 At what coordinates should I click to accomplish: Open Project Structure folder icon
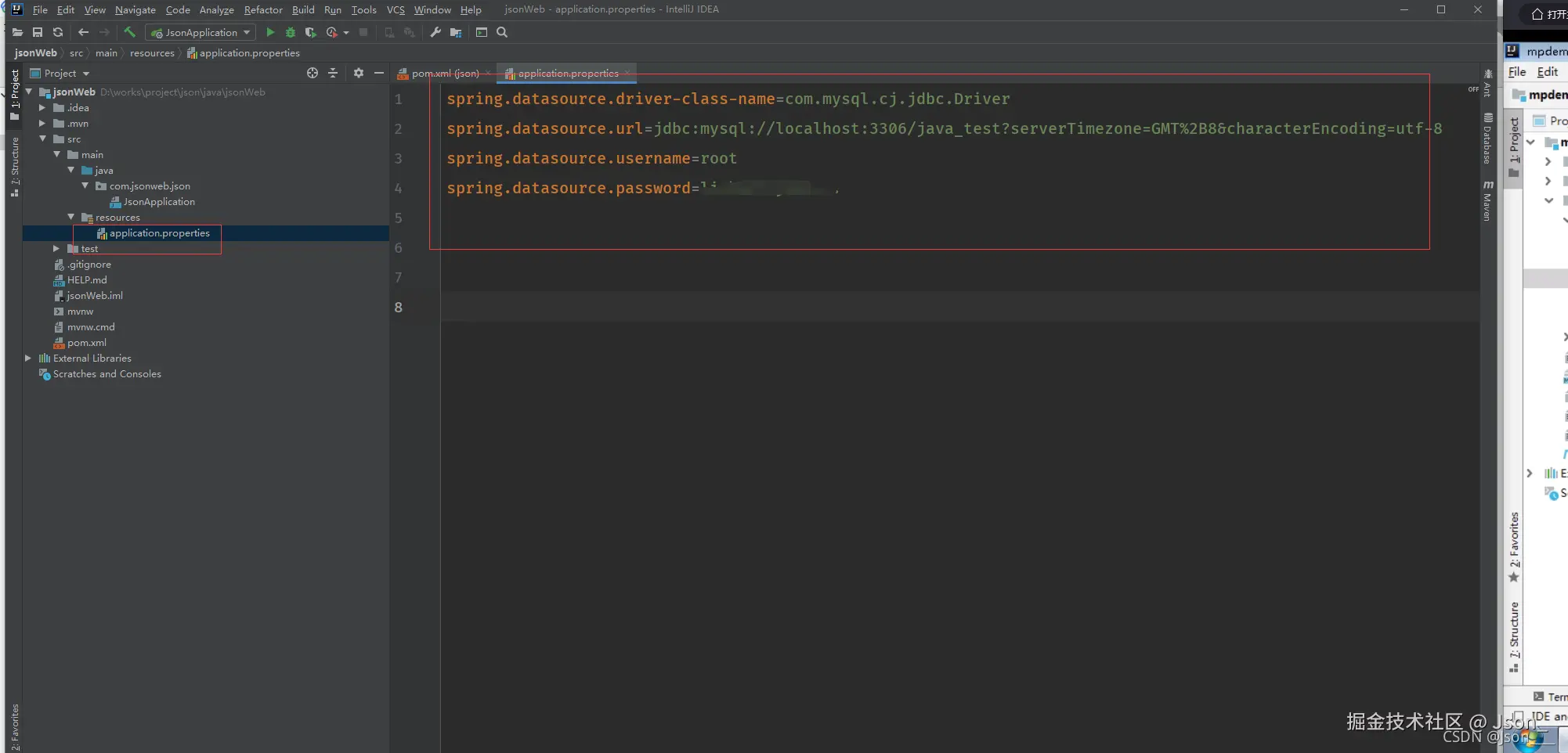(456, 32)
